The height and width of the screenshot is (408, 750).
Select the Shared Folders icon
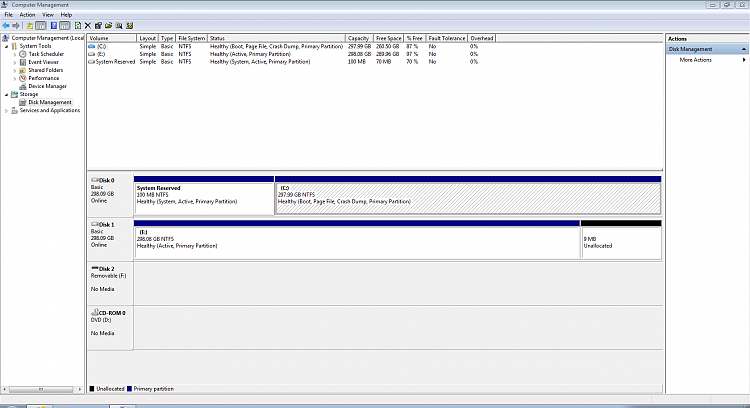point(22,70)
